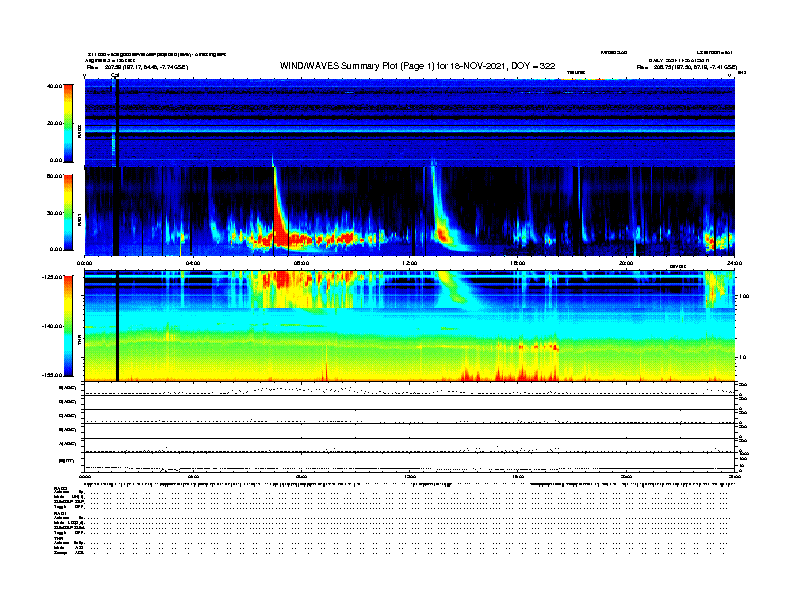Click the 40.00 label on RAD2 scale
The width and height of the screenshot is (792, 612).
click(55, 86)
